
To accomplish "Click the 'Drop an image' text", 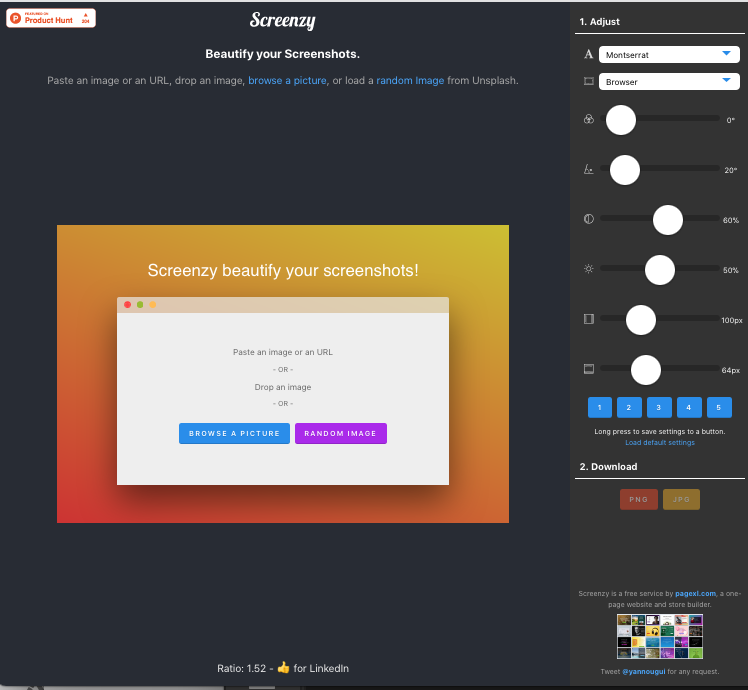I will pyautogui.click(x=283, y=387).
